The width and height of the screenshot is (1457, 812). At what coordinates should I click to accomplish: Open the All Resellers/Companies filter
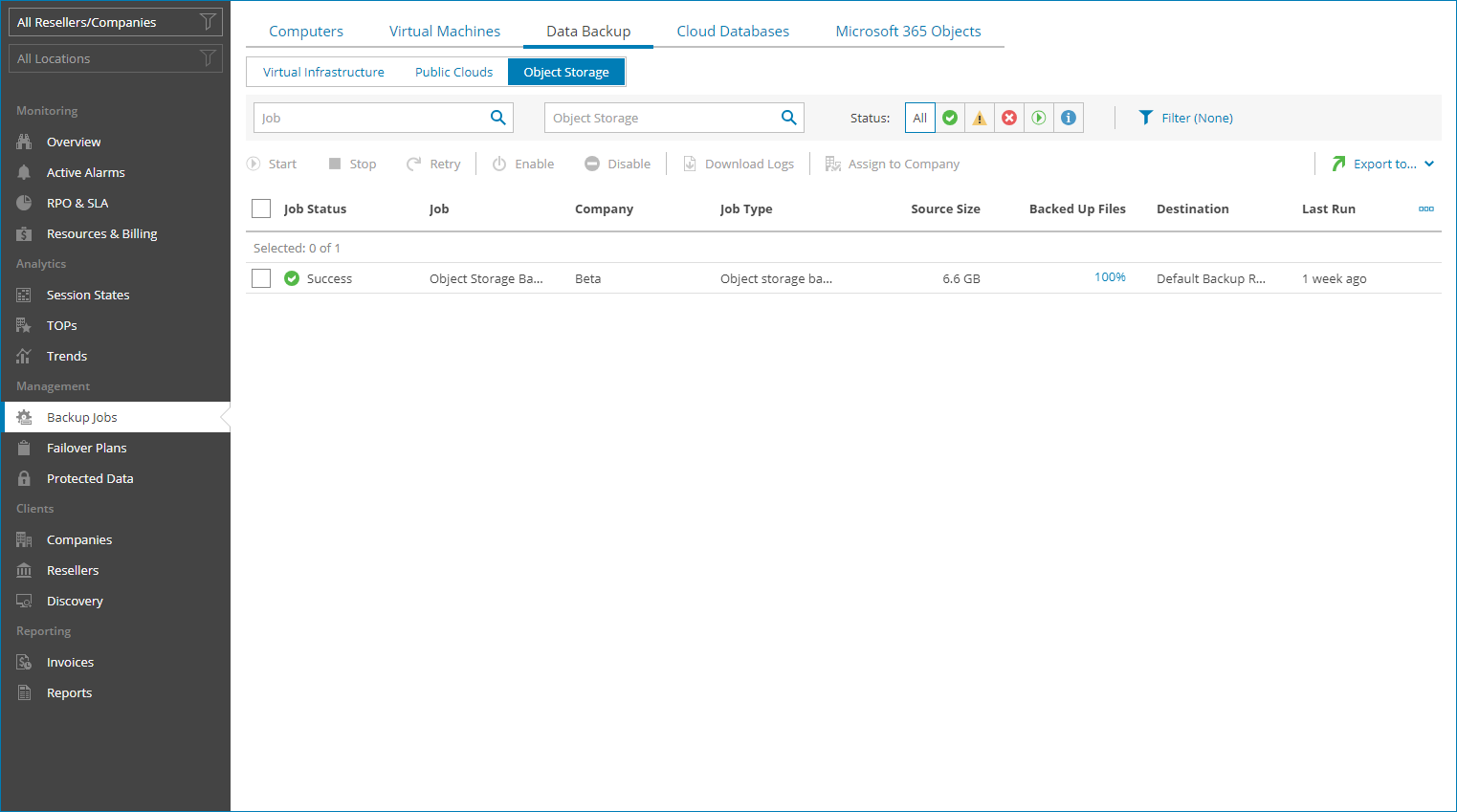click(116, 22)
